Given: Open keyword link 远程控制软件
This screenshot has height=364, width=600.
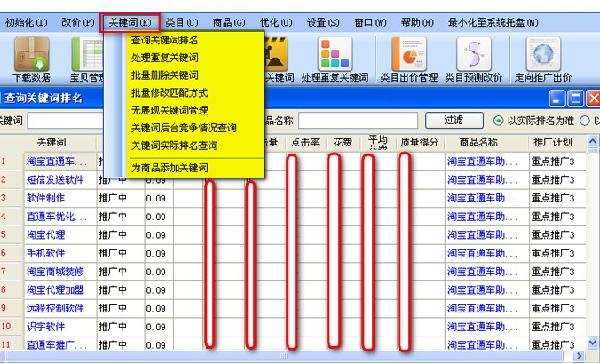Looking at the screenshot, I should pyautogui.click(x=55, y=308).
